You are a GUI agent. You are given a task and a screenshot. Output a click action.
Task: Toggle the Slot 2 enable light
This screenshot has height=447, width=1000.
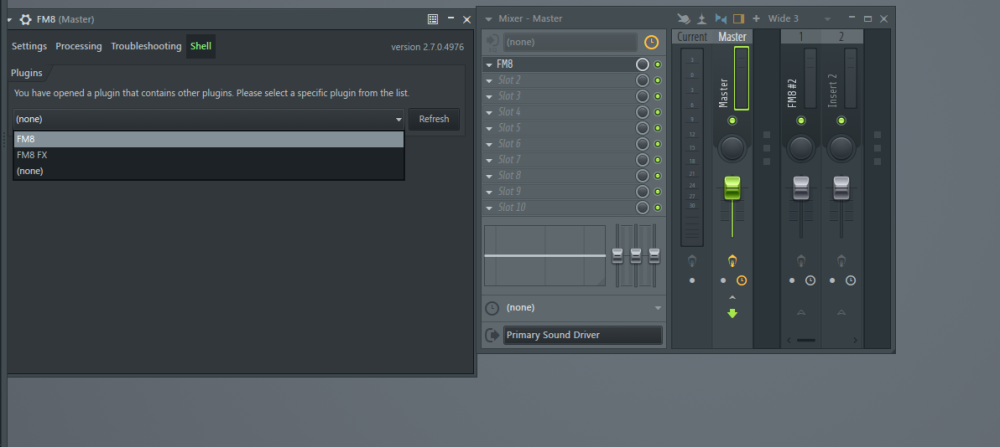point(658,80)
